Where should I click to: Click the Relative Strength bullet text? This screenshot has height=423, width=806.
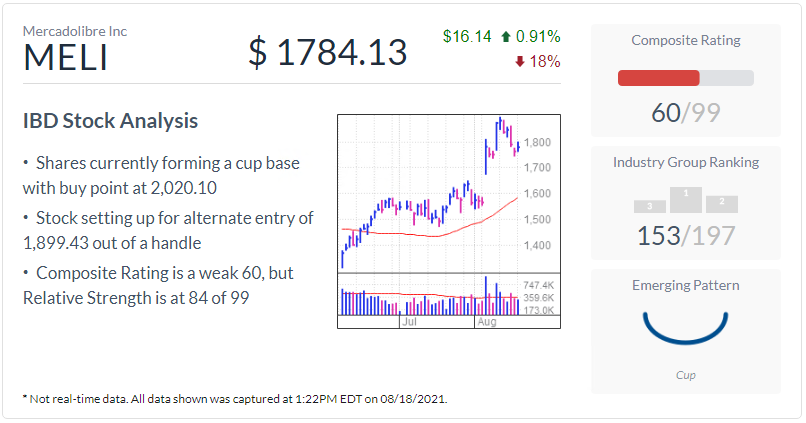click(x=160, y=285)
